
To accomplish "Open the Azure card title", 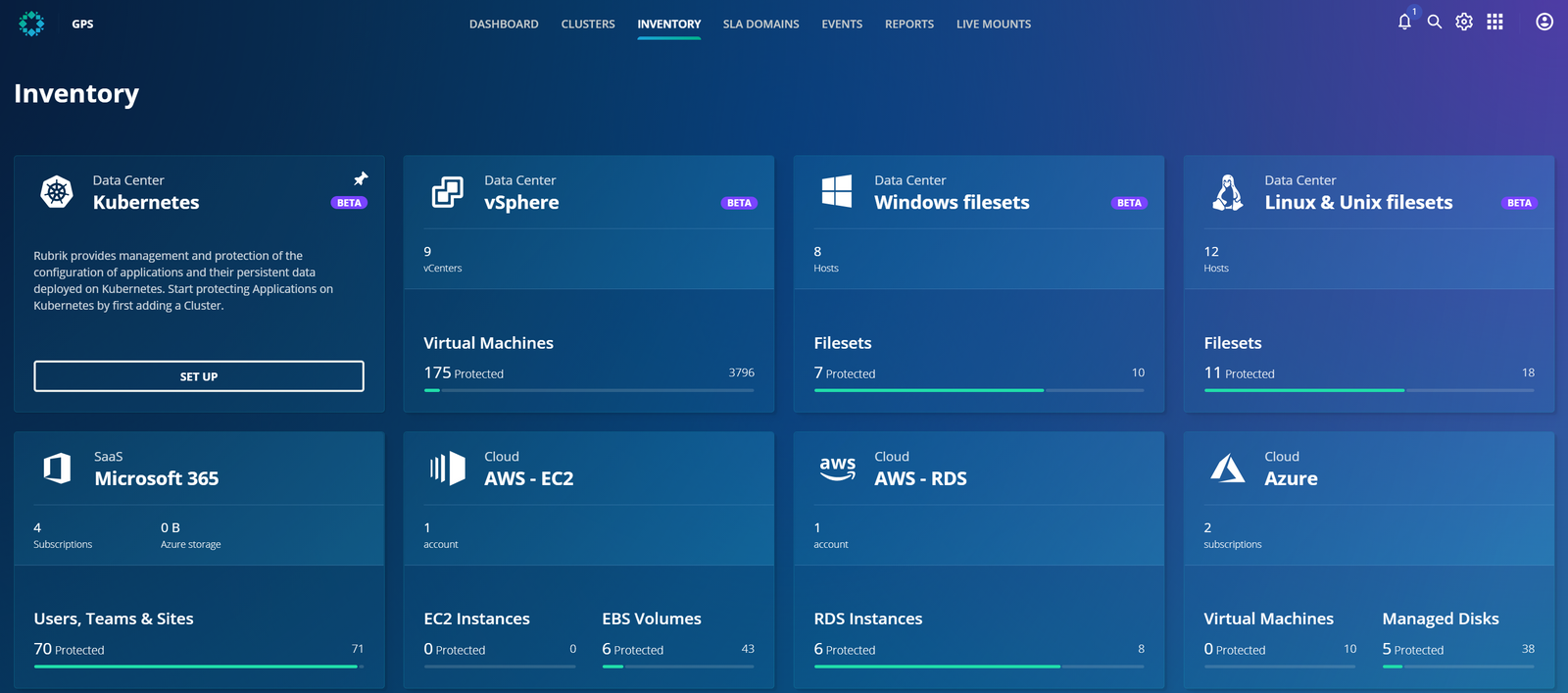I will tap(1291, 479).
